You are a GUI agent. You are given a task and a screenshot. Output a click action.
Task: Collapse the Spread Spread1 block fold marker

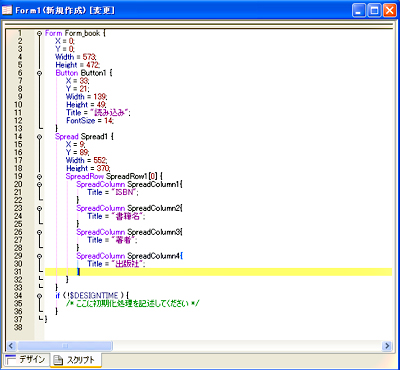[x=39, y=137]
